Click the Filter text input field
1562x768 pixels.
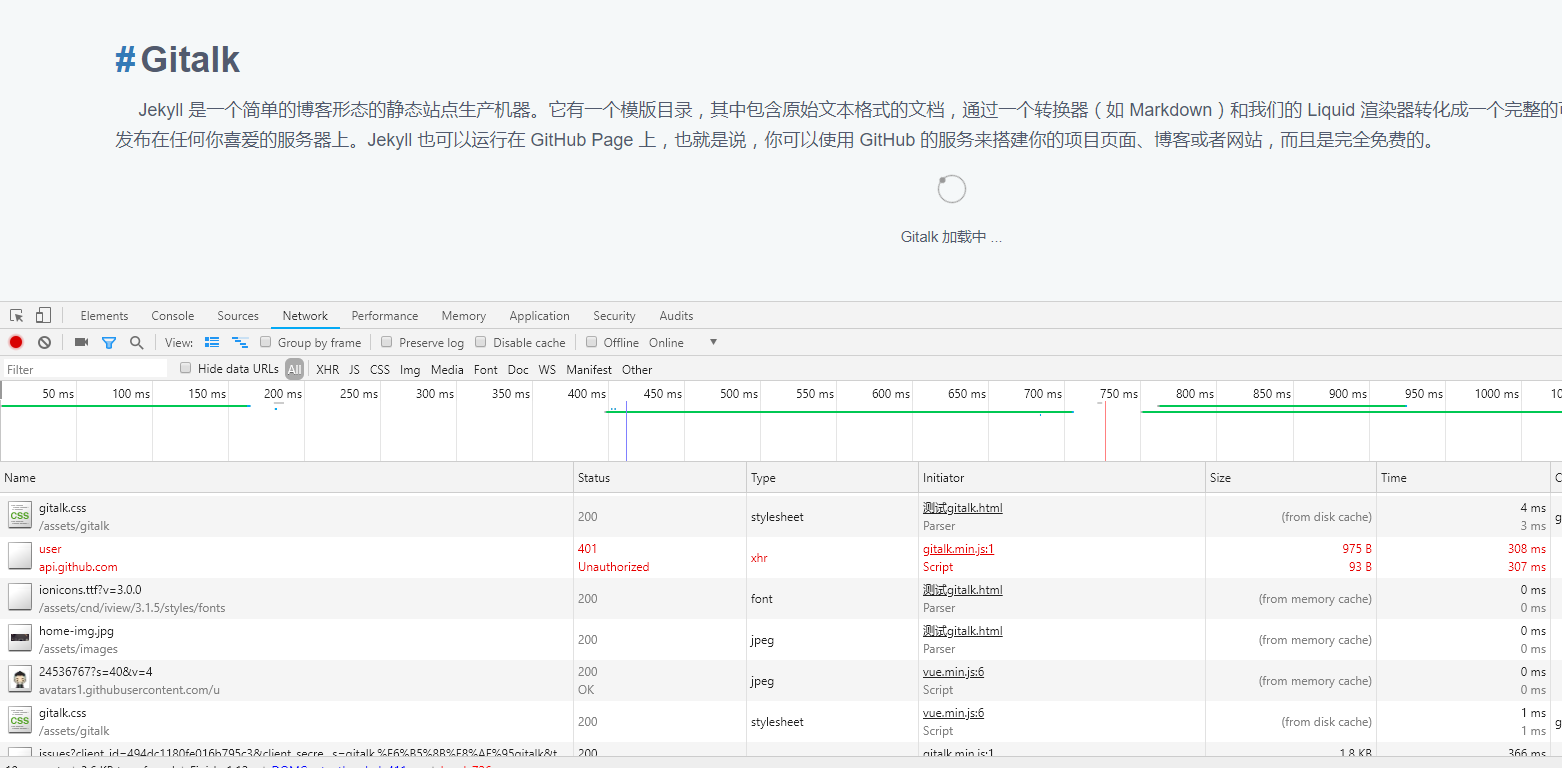85,369
